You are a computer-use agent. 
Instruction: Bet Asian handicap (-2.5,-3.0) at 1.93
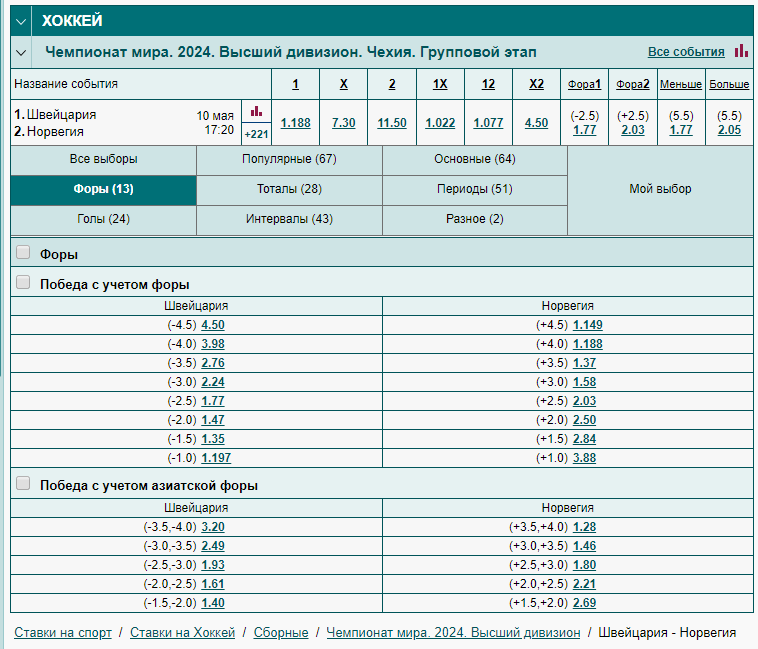click(x=213, y=565)
